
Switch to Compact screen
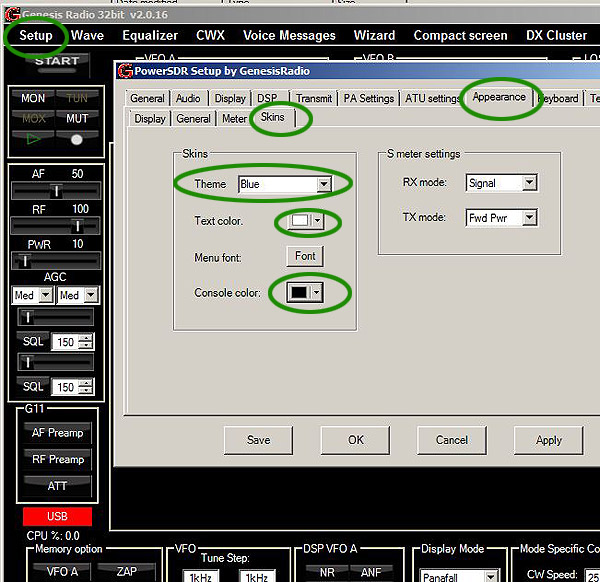(460, 35)
